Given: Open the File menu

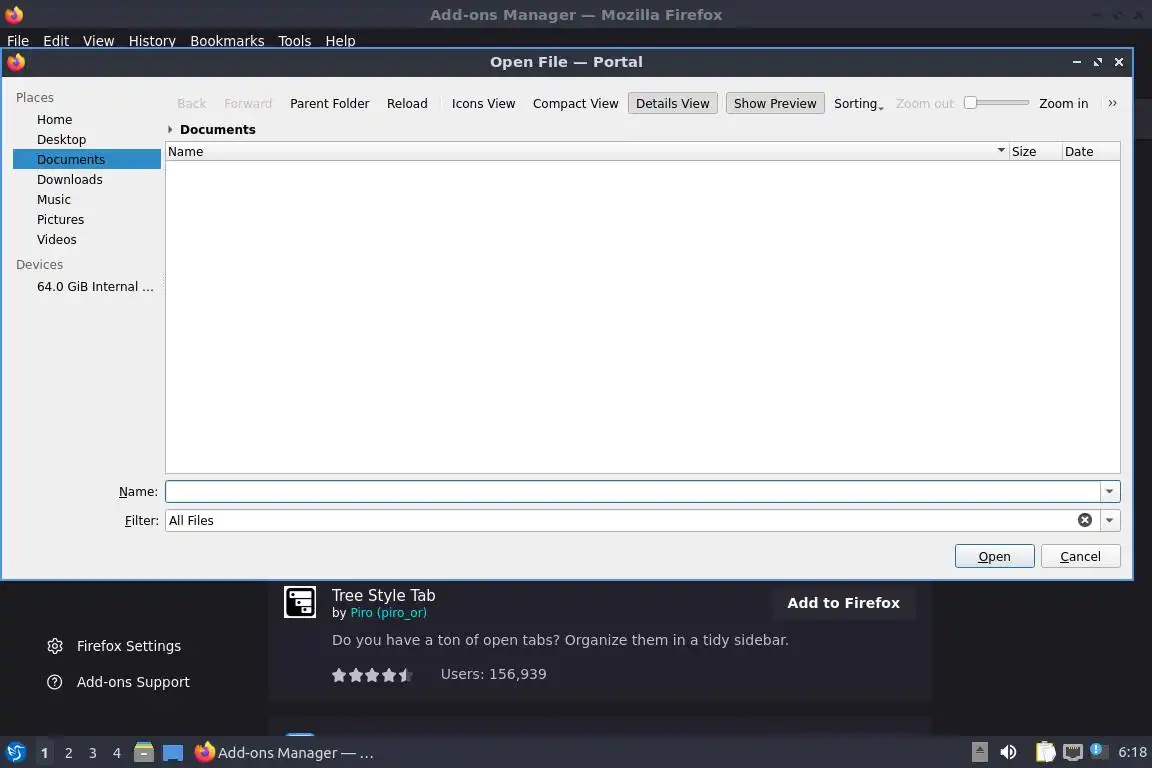Looking at the screenshot, I should 18,41.
